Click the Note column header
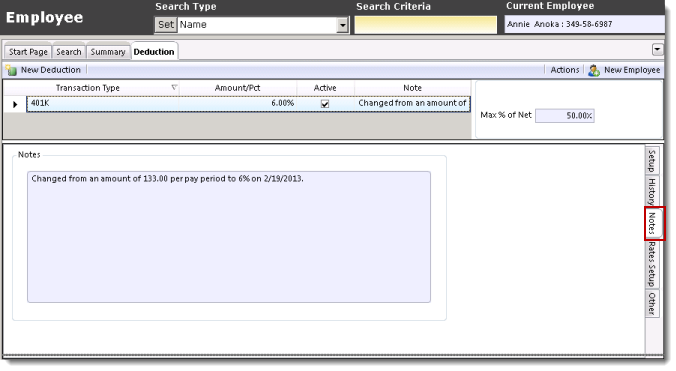This screenshot has height=371, width=676. pyautogui.click(x=413, y=88)
